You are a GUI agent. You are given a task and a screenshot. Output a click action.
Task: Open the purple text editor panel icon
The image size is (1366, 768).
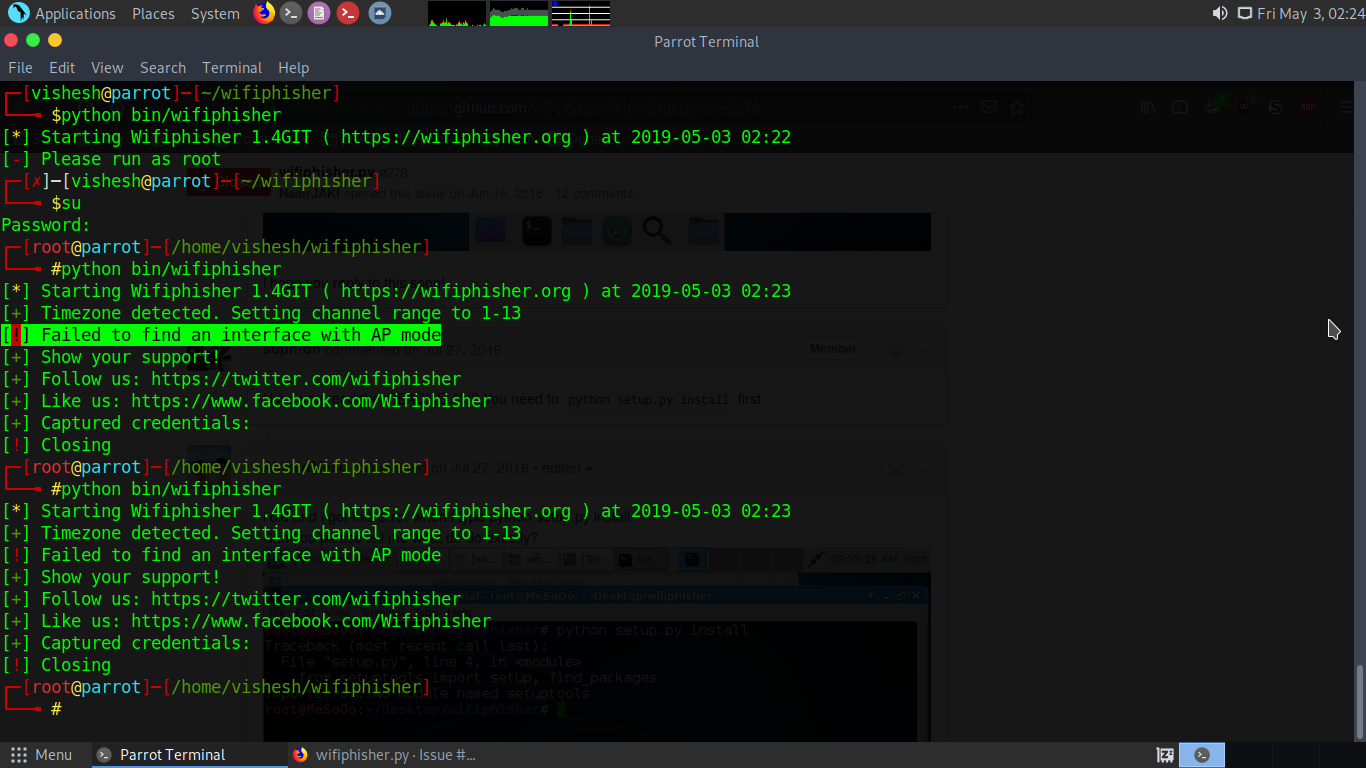[318, 13]
